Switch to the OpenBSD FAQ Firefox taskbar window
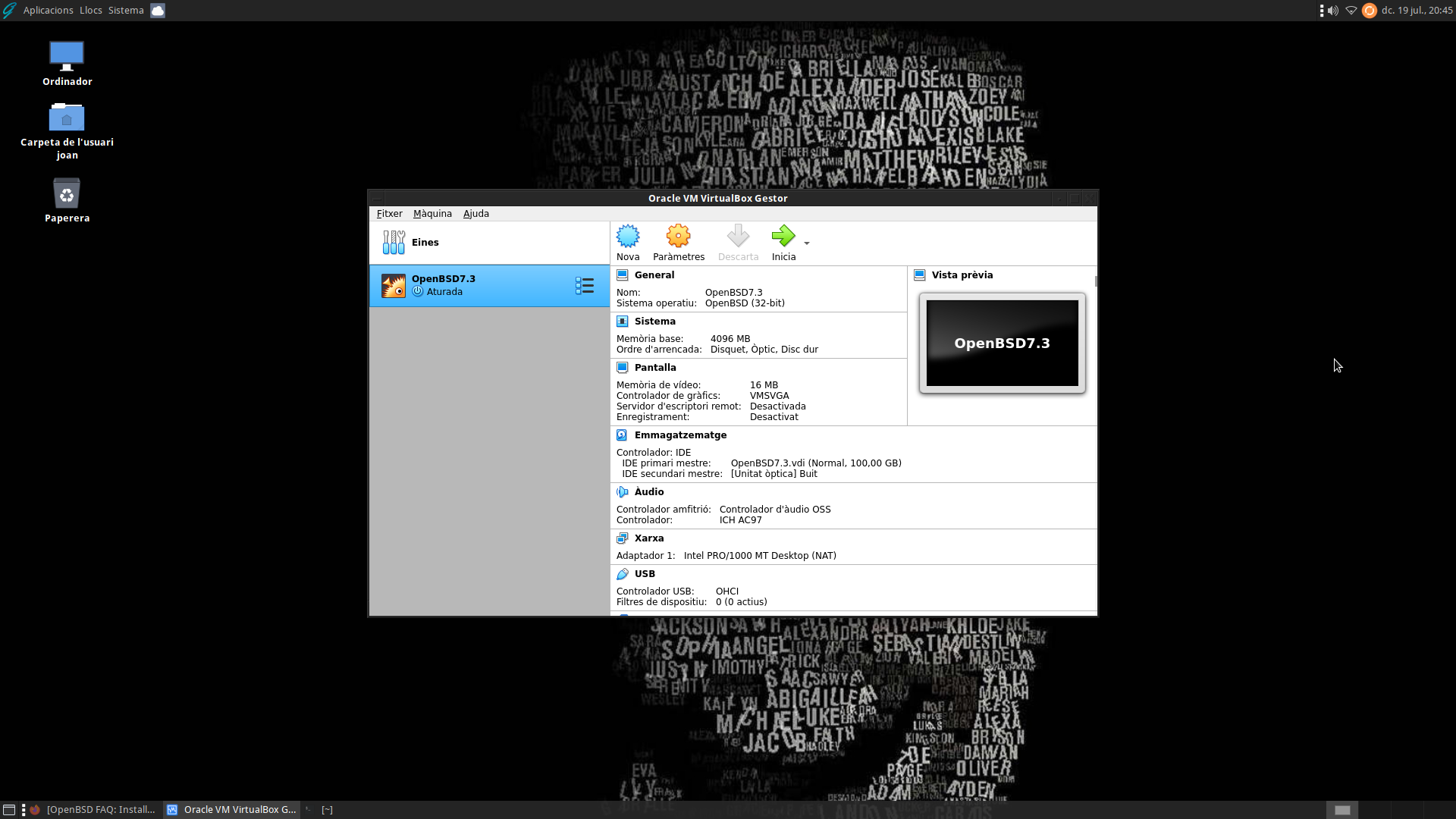The height and width of the screenshot is (819, 1456). coord(93,810)
